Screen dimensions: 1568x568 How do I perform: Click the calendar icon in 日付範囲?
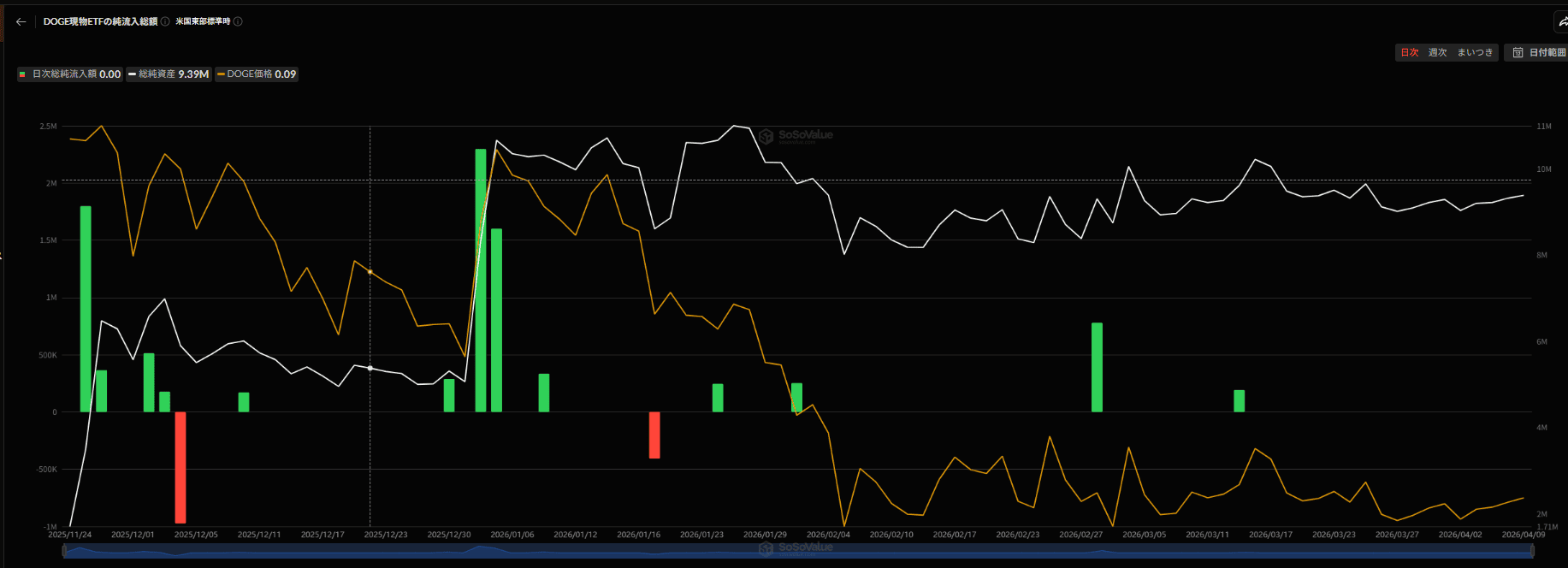coord(1518,53)
